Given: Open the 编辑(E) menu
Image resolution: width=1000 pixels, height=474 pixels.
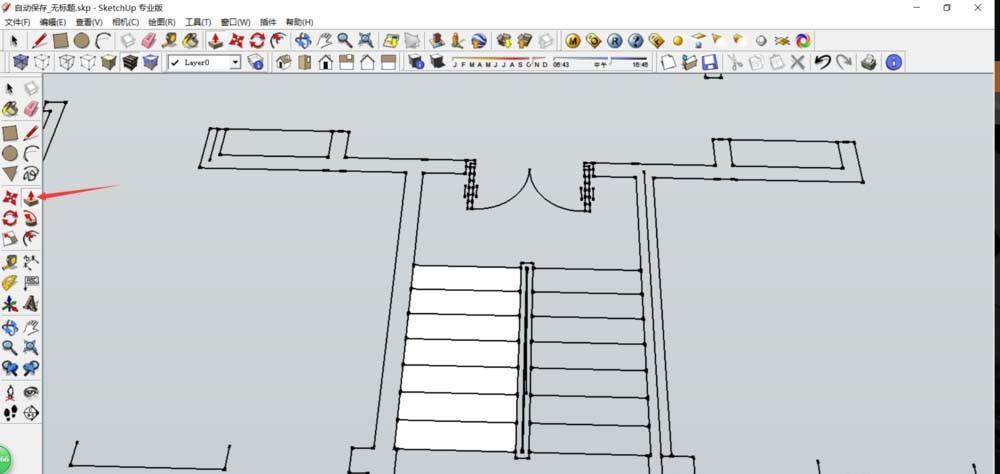Looking at the screenshot, I should [x=53, y=22].
